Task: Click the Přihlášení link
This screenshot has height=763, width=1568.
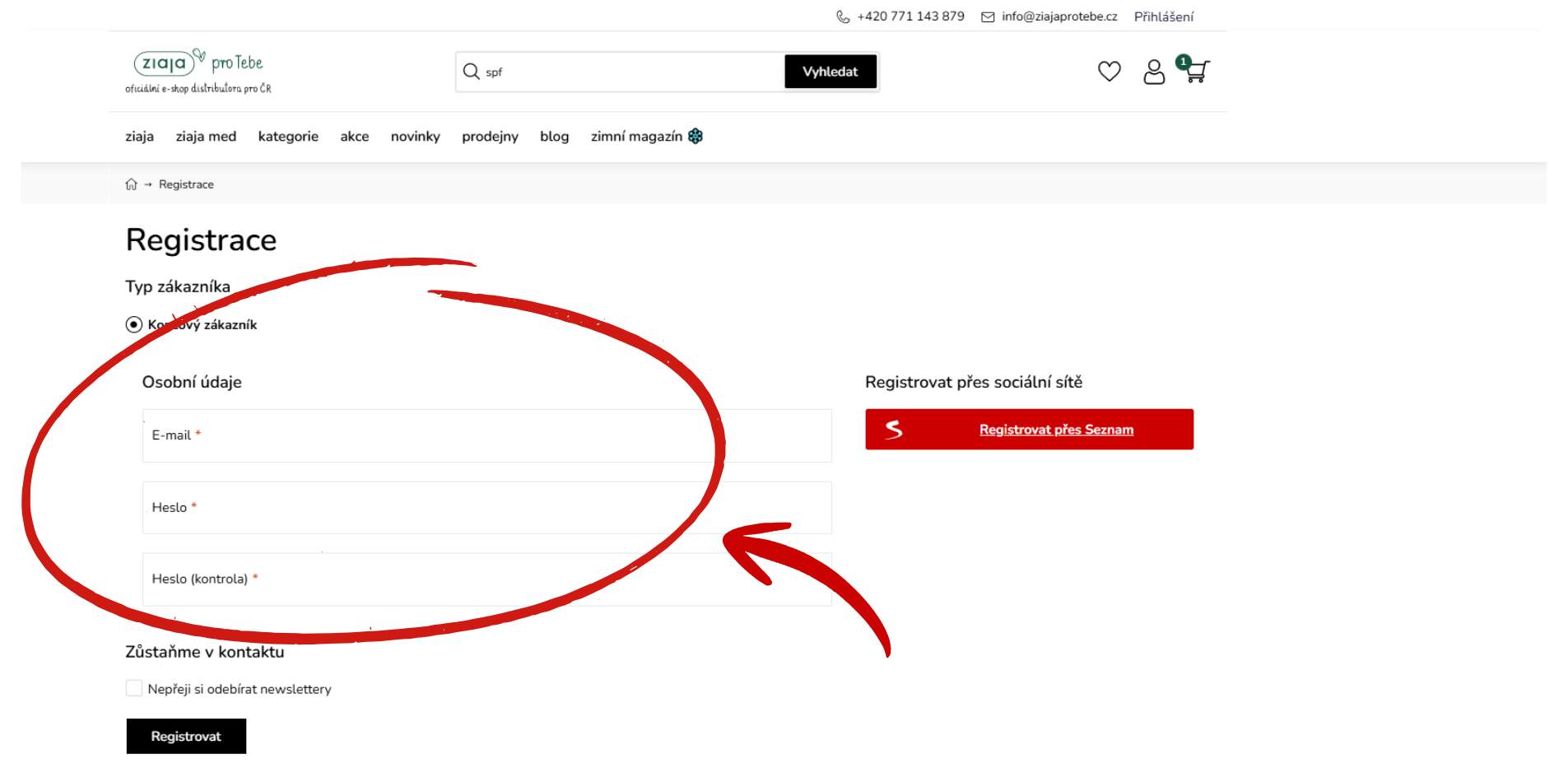Action: pyautogui.click(x=1163, y=16)
